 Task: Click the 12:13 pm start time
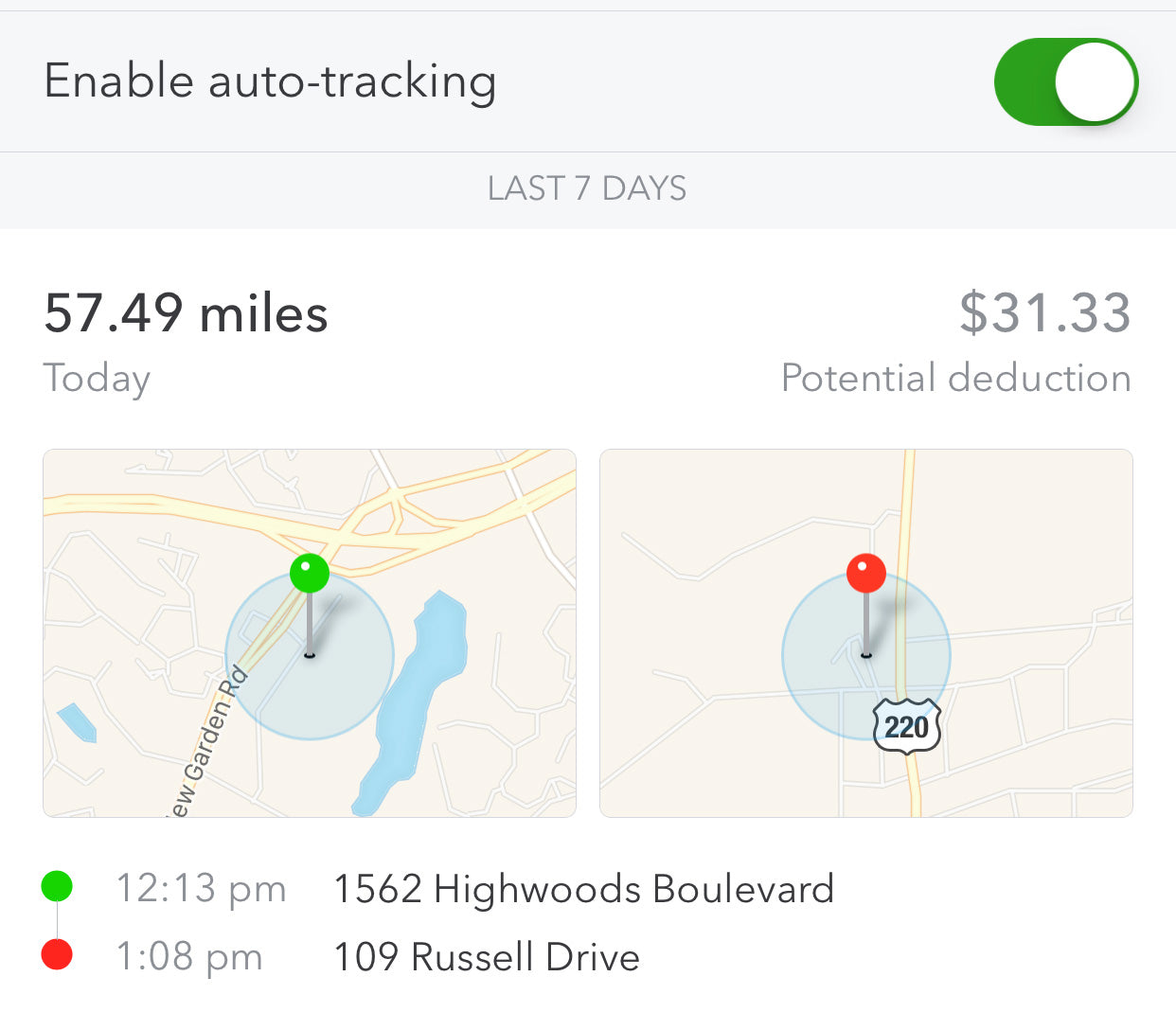pos(201,889)
